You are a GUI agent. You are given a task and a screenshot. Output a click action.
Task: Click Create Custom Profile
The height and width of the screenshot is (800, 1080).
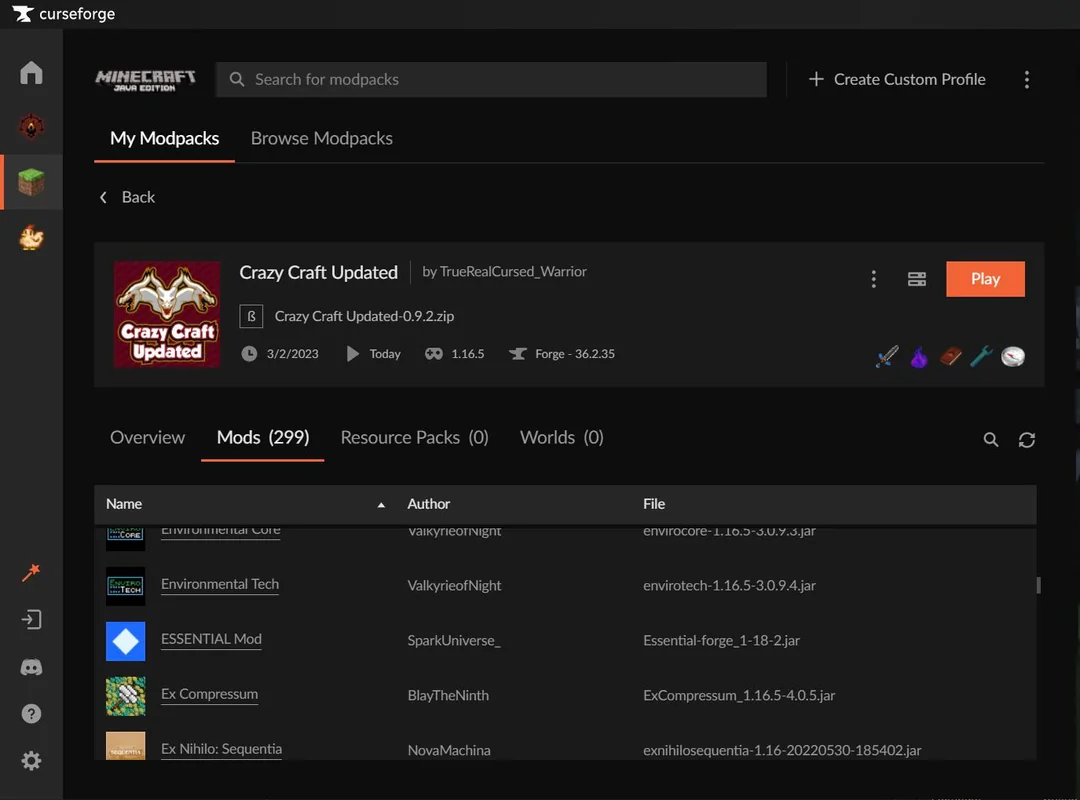pos(897,80)
